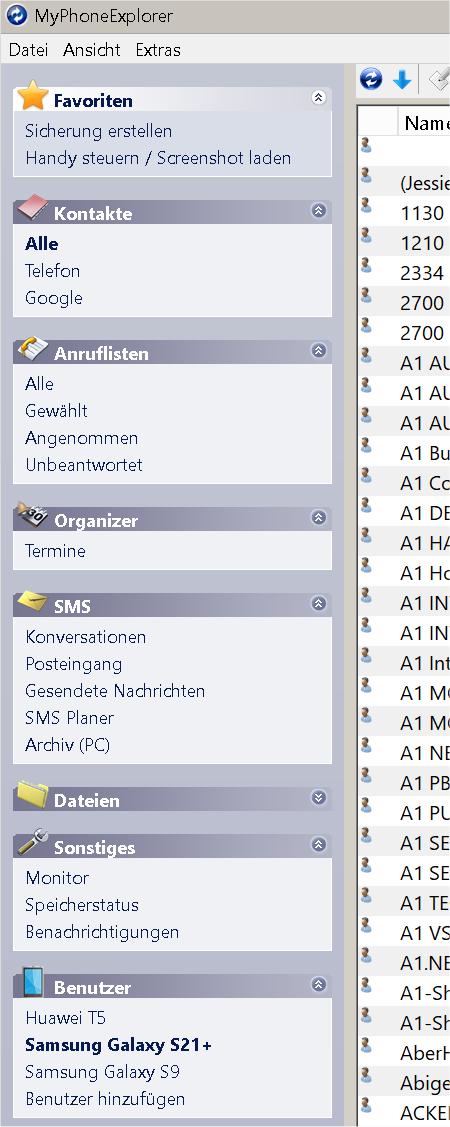450x1127 pixels.
Task: Collapse the Kontakte section chevron
Action: (x=319, y=211)
